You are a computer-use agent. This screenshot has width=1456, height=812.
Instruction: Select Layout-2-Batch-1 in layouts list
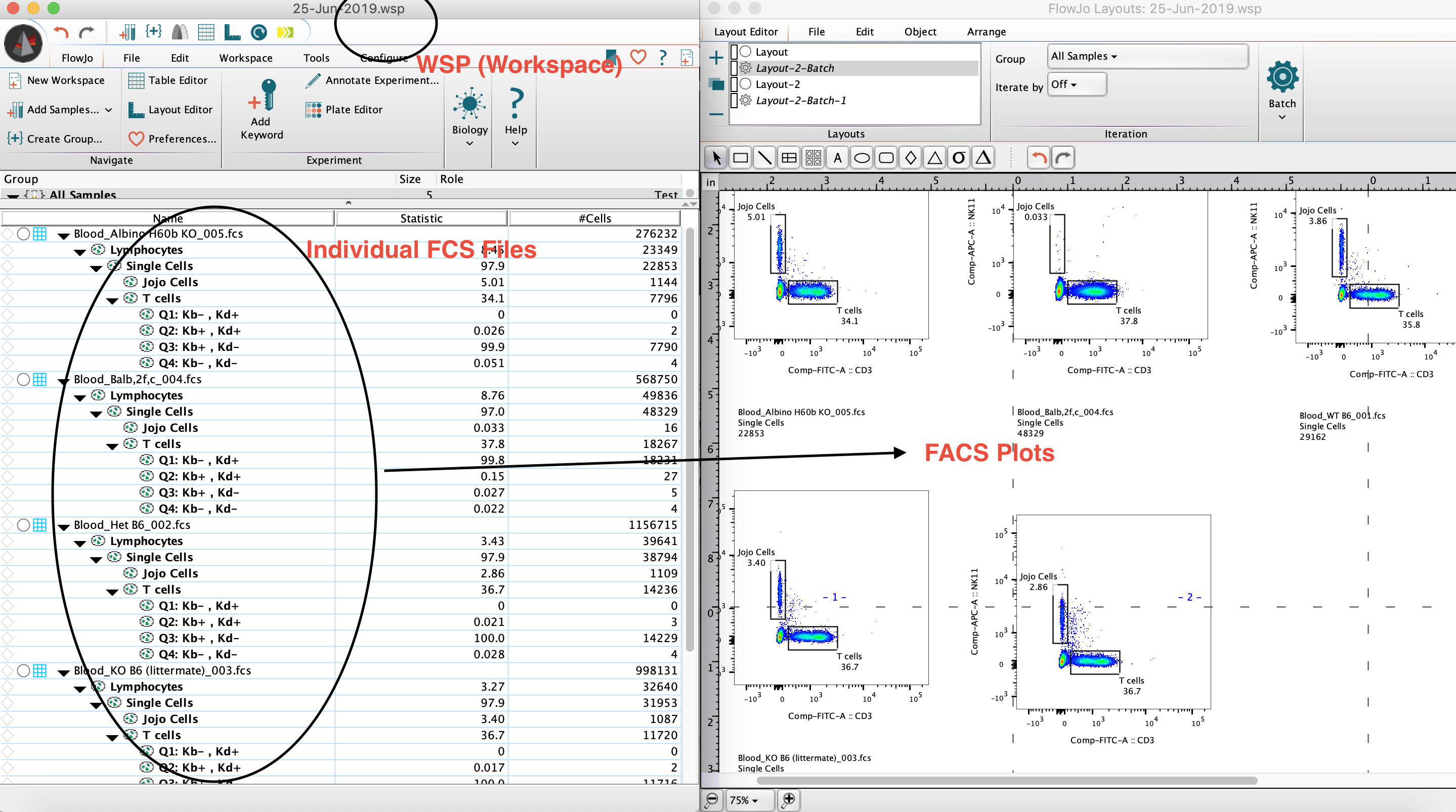[801, 101]
